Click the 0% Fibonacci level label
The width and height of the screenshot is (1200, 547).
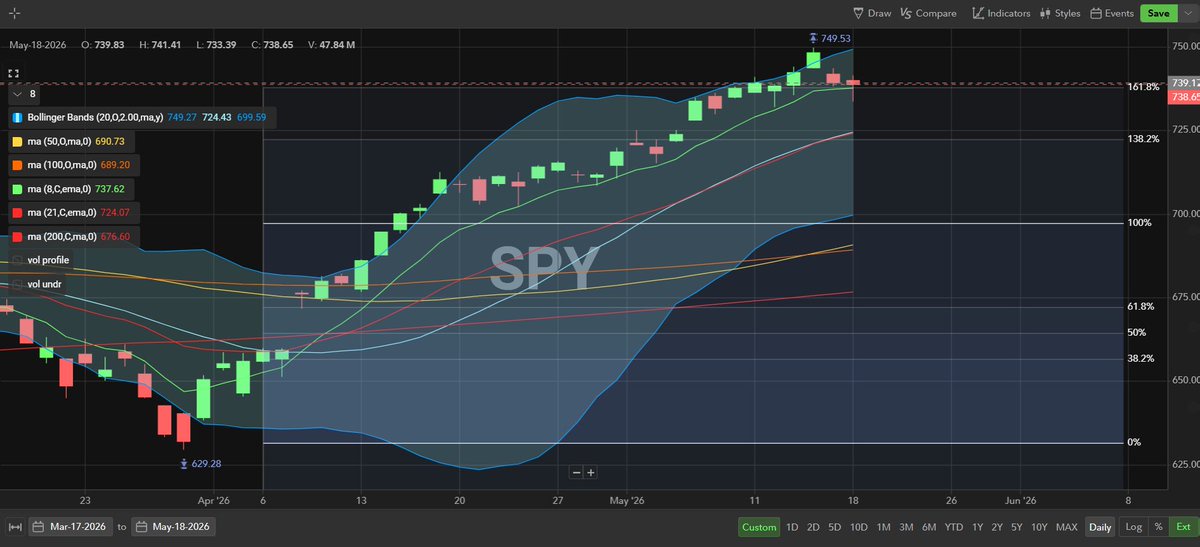click(x=1133, y=442)
